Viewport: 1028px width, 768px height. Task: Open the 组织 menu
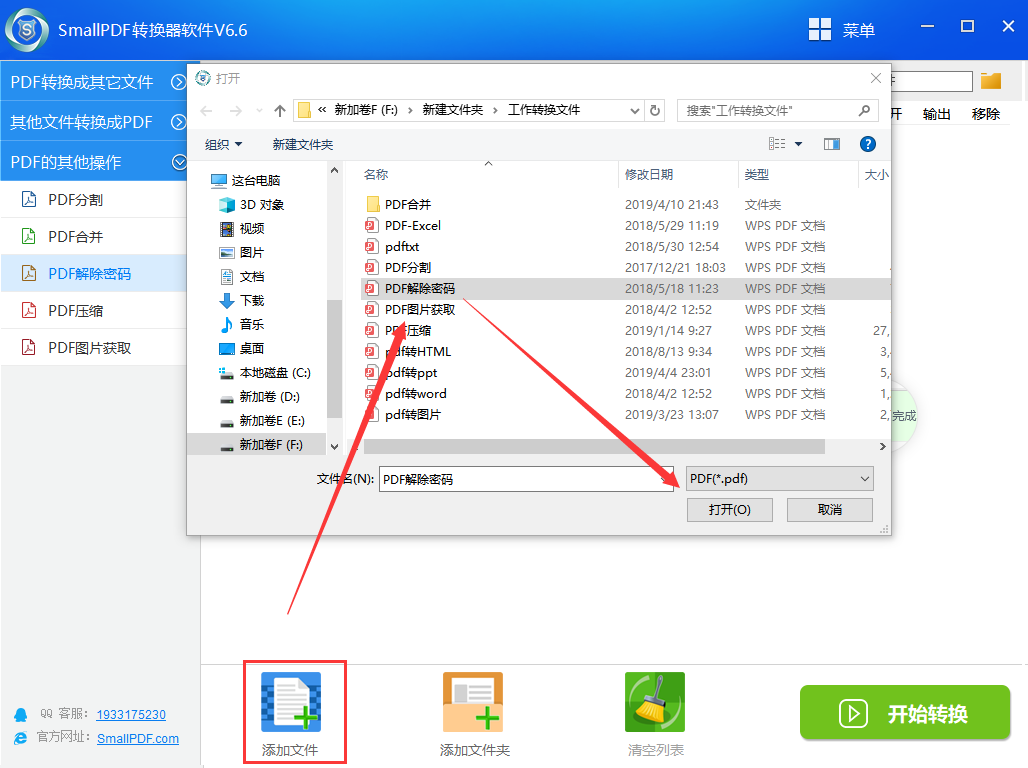[x=224, y=144]
